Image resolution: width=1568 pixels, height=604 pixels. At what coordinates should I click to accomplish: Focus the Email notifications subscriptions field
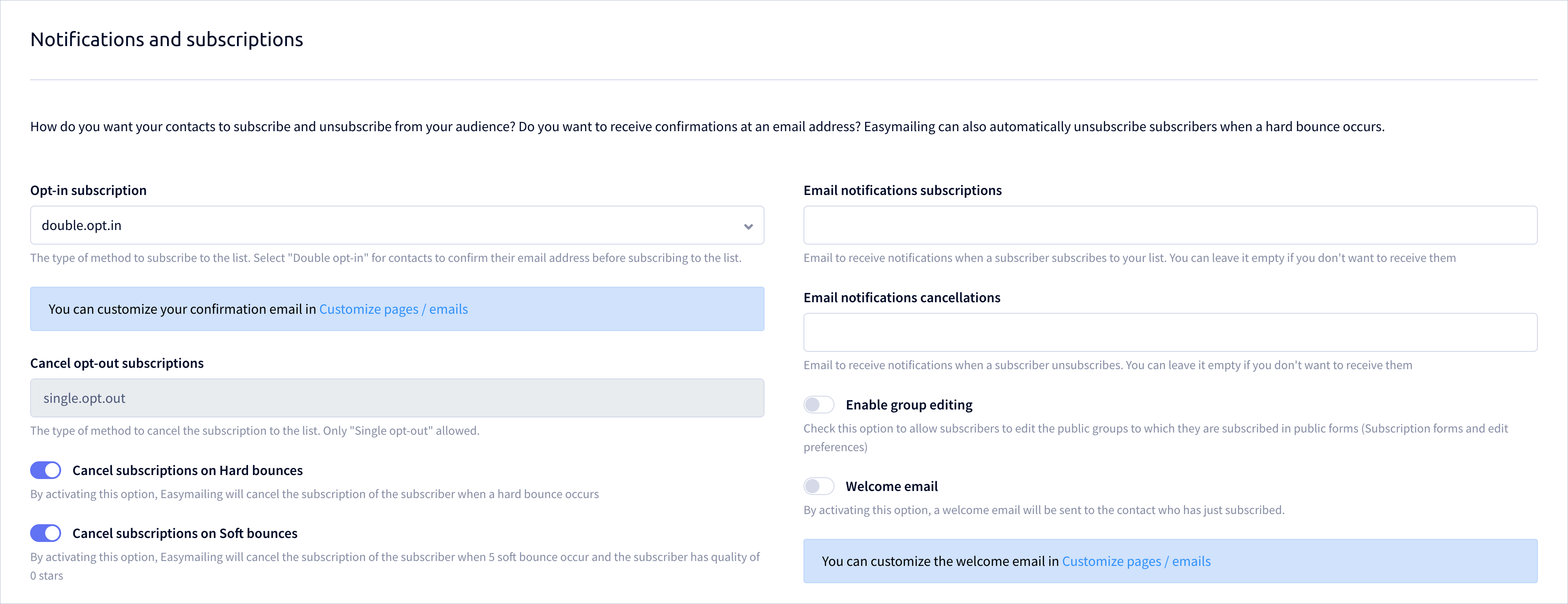(x=1170, y=225)
